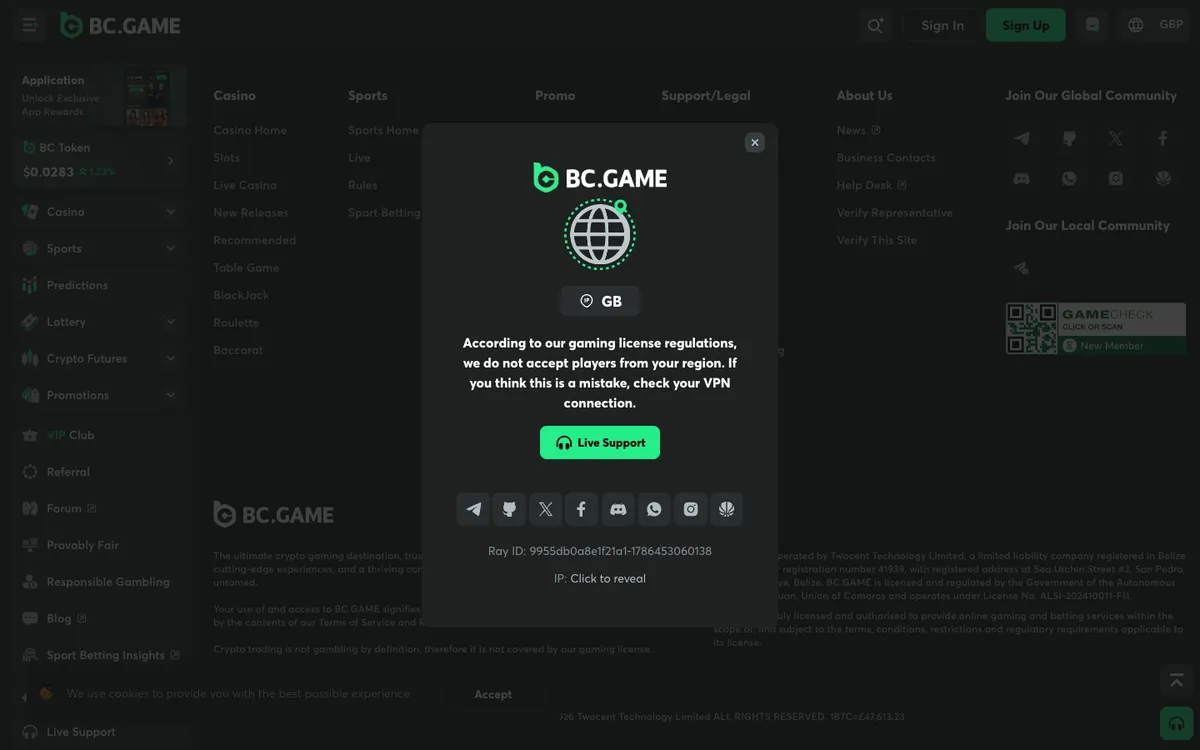Click the BC.GAME logo in the header
1200x750 pixels.
coord(120,26)
